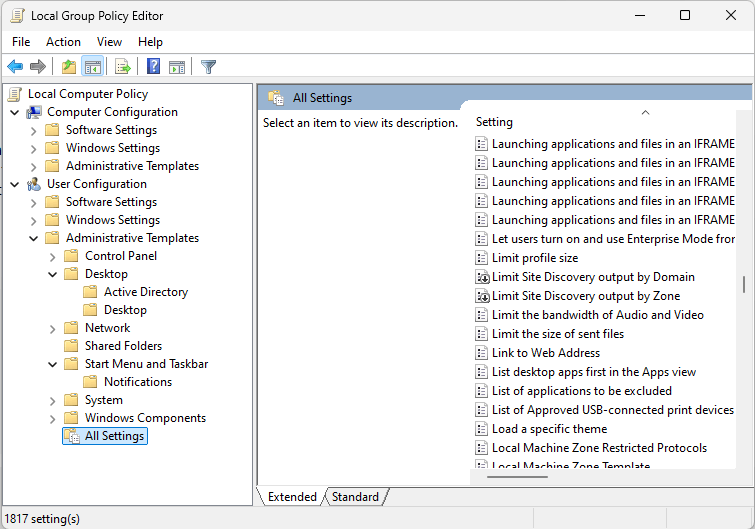
Task: Expand Software Settings under Computer Configuration
Action: 33,131
